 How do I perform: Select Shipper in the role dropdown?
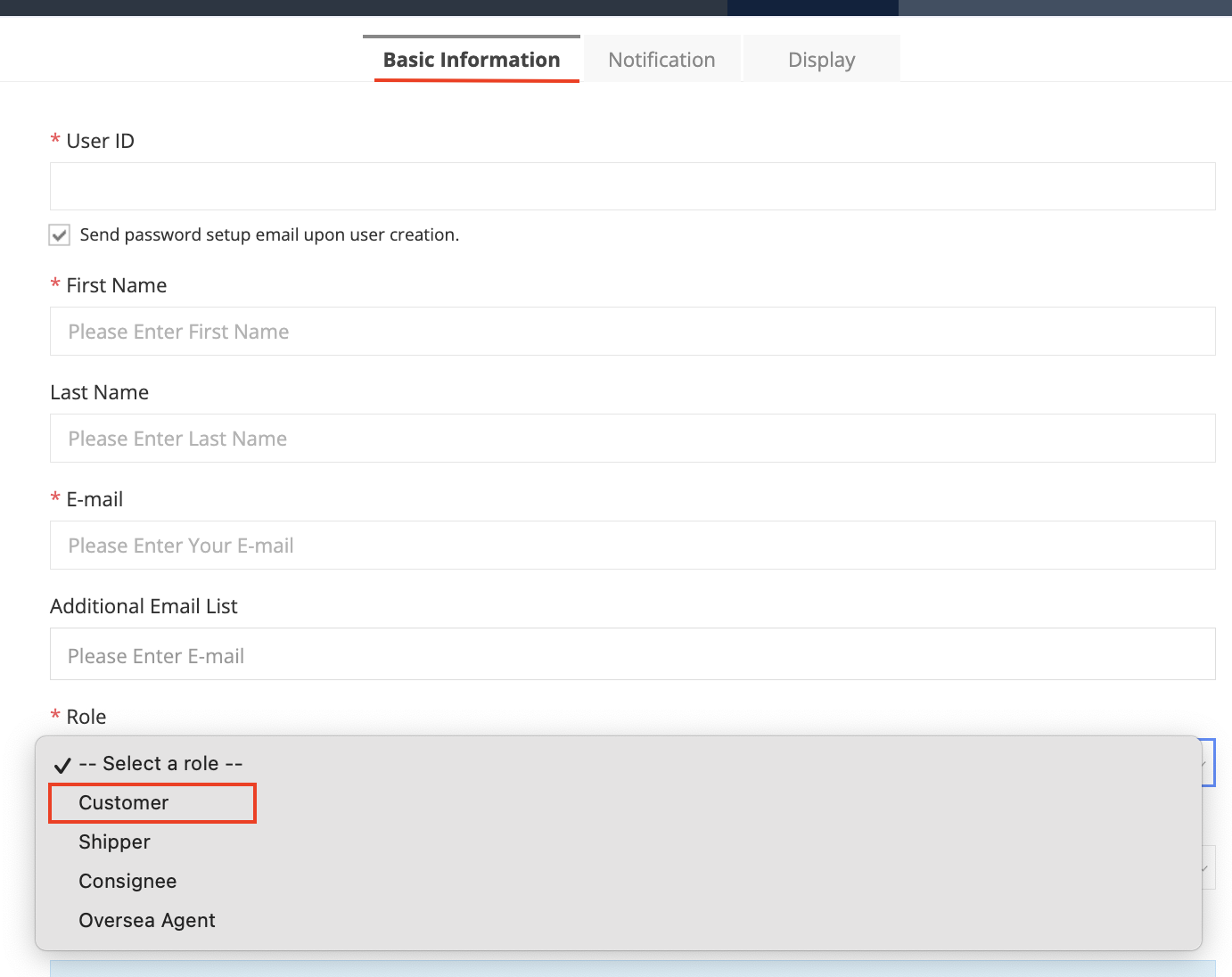pos(114,842)
